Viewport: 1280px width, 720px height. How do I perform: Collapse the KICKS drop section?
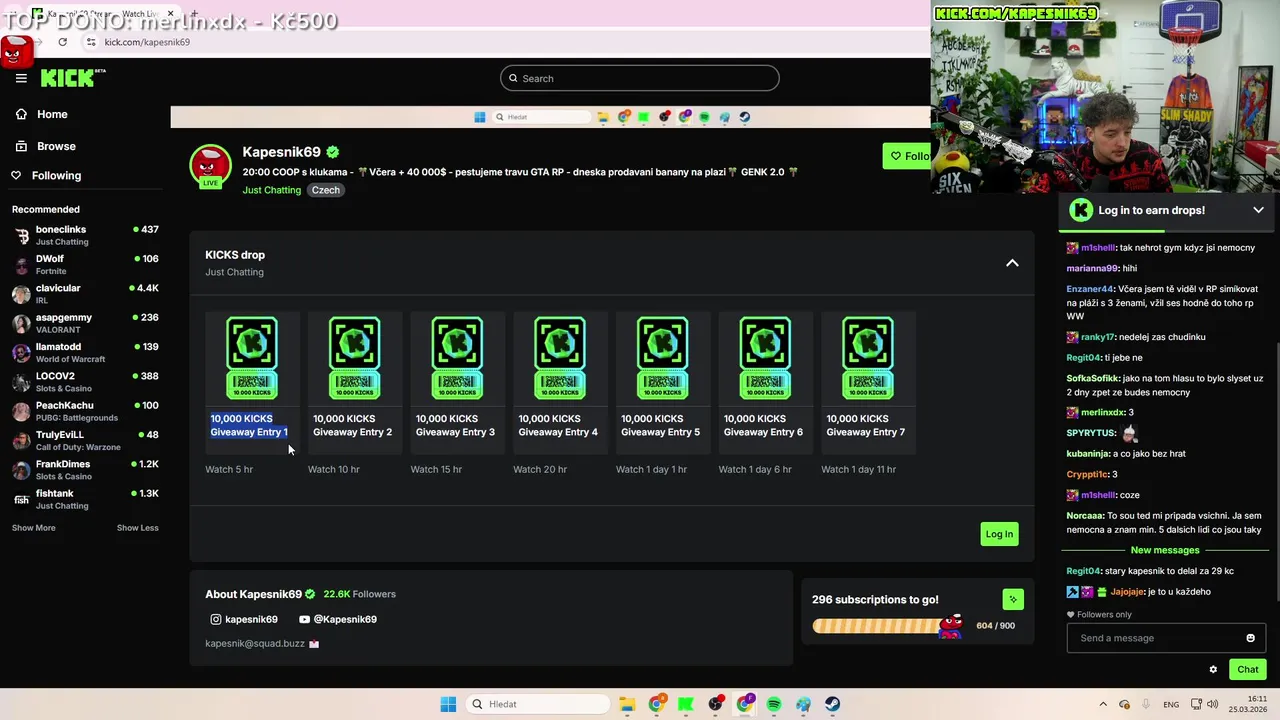click(1012, 263)
